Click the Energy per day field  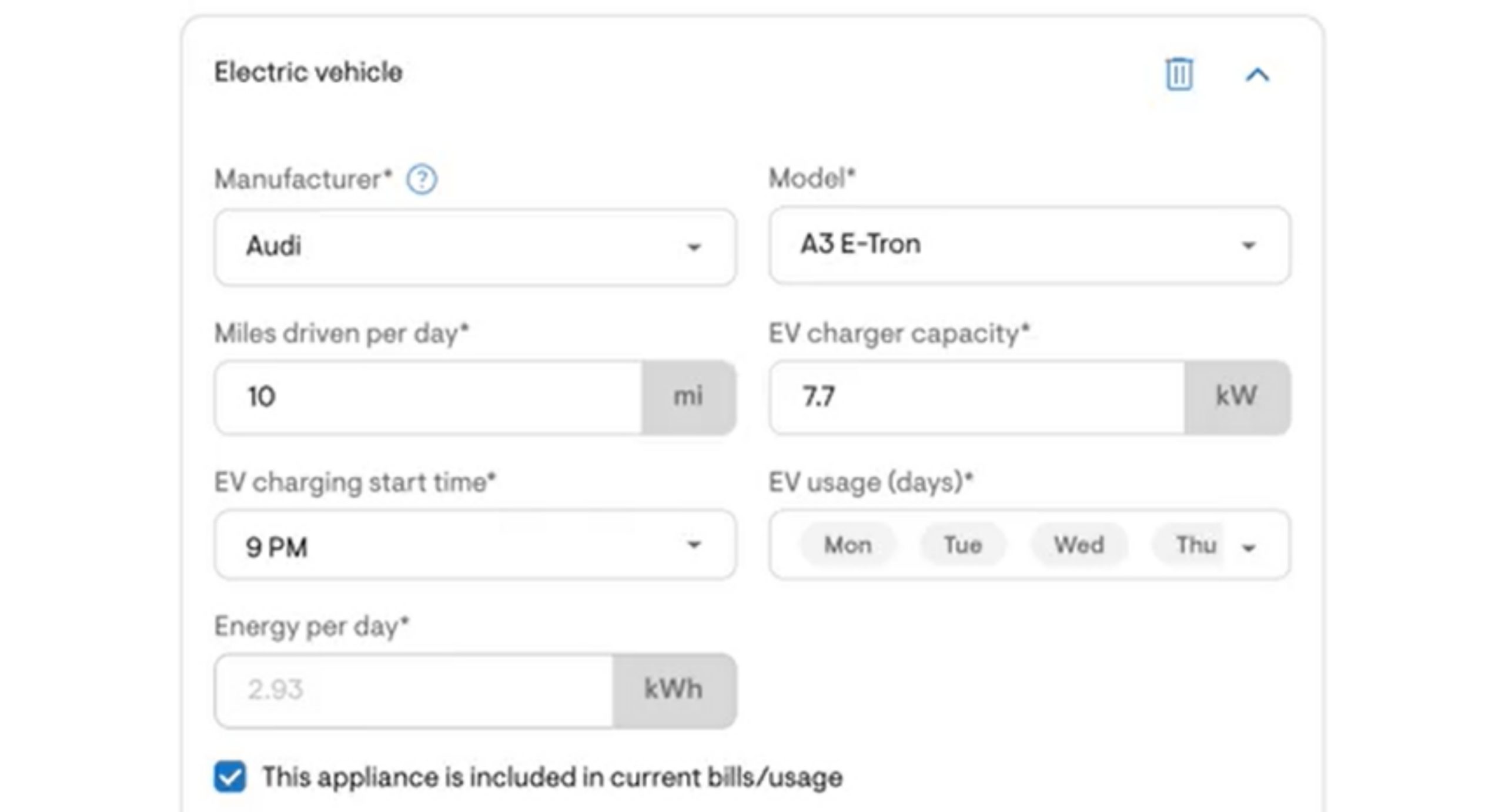[x=414, y=690]
